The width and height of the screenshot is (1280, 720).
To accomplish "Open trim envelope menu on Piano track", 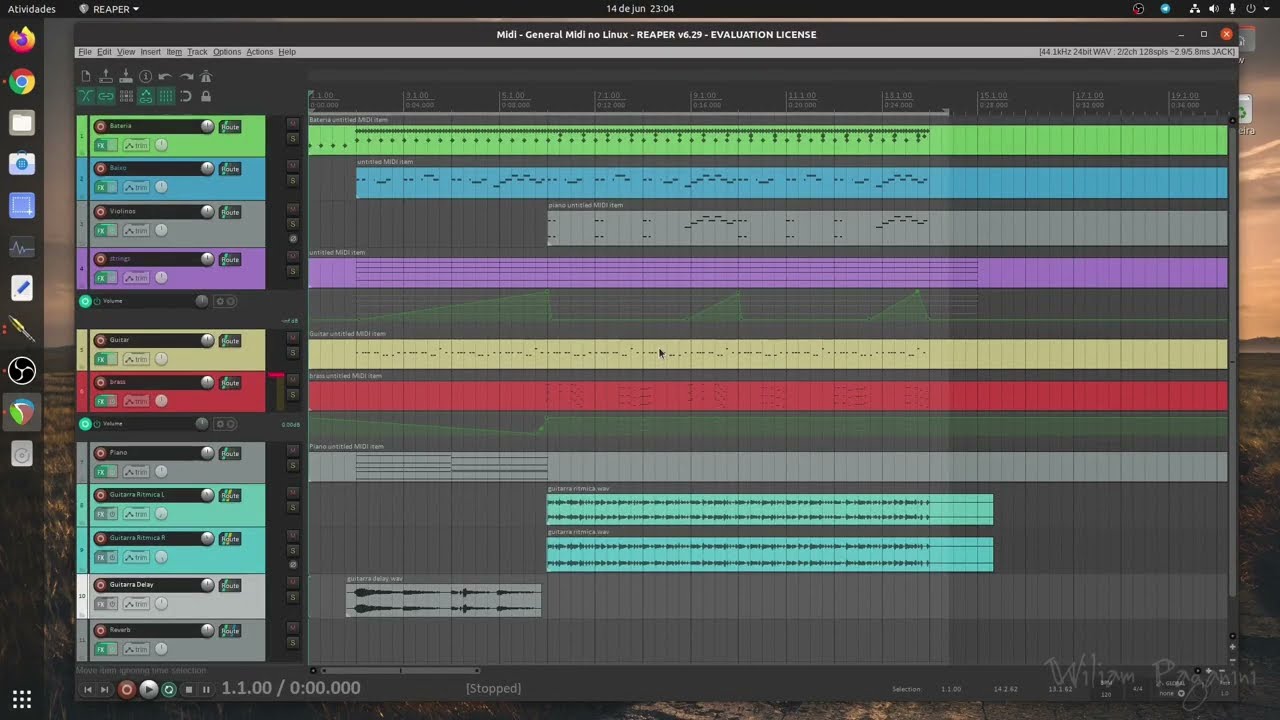I will pos(136,472).
